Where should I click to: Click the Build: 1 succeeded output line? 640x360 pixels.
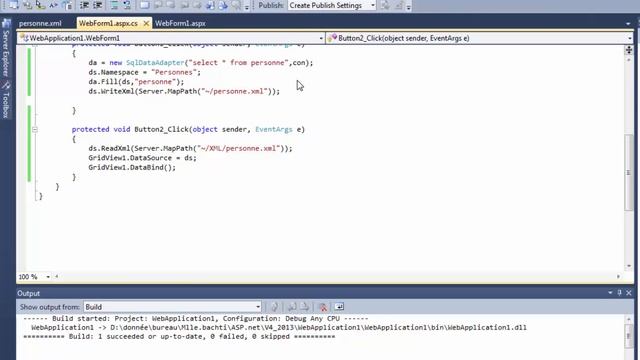(179, 337)
